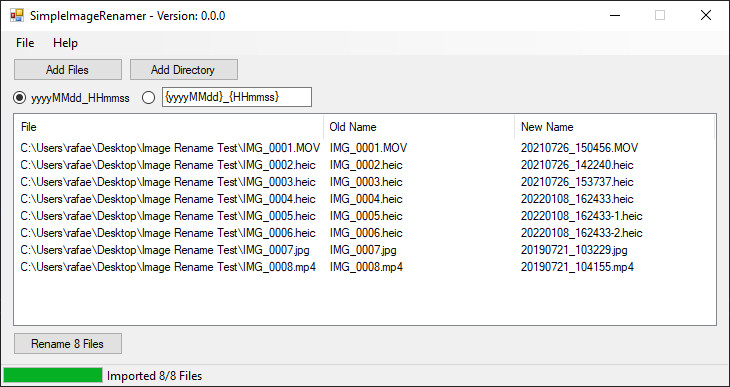
Task: Click new name 20210726_142240.heic
Action: (577, 165)
